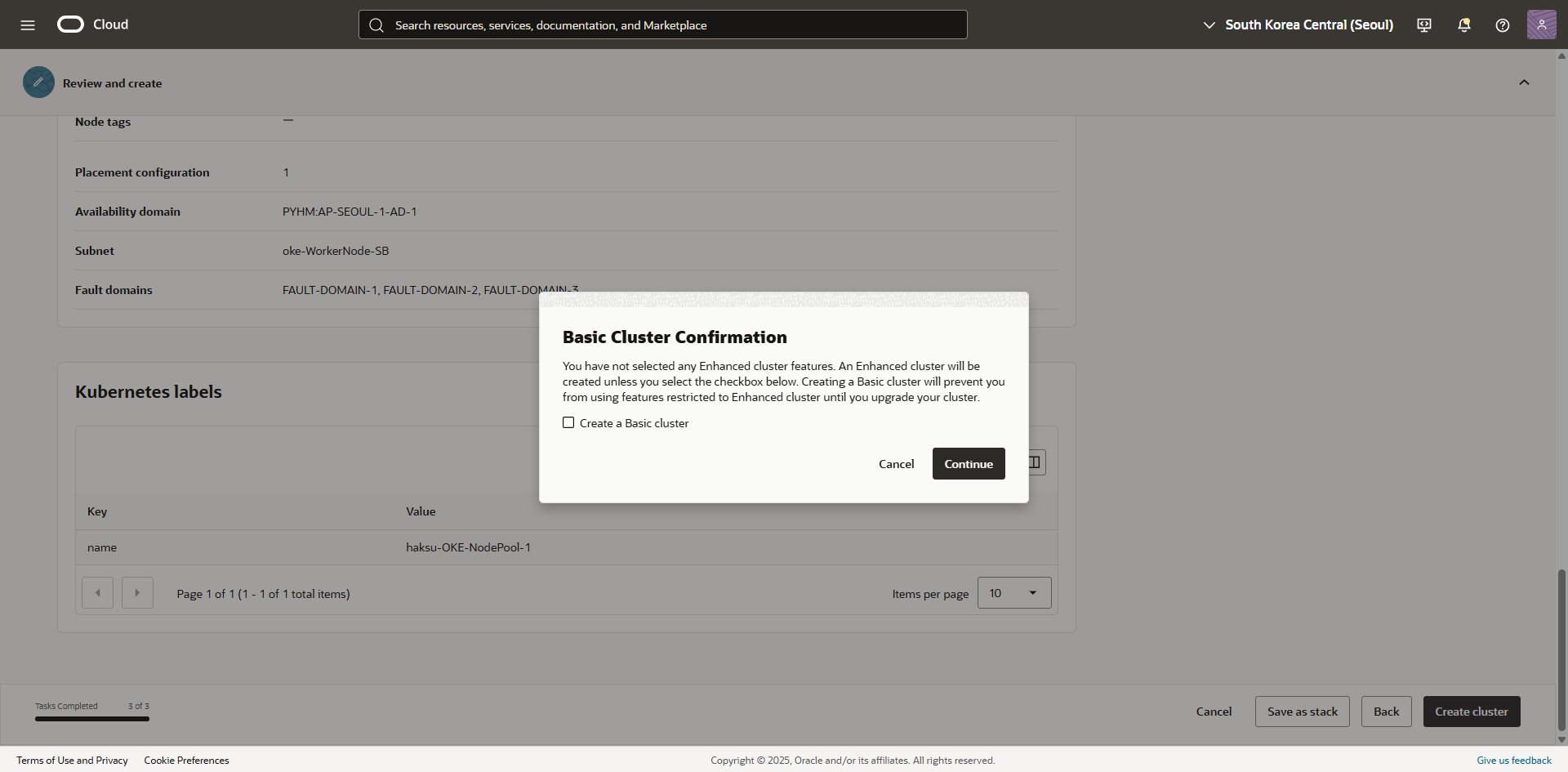Image resolution: width=1568 pixels, height=772 pixels.
Task: Open the notifications bell
Action: click(1463, 25)
